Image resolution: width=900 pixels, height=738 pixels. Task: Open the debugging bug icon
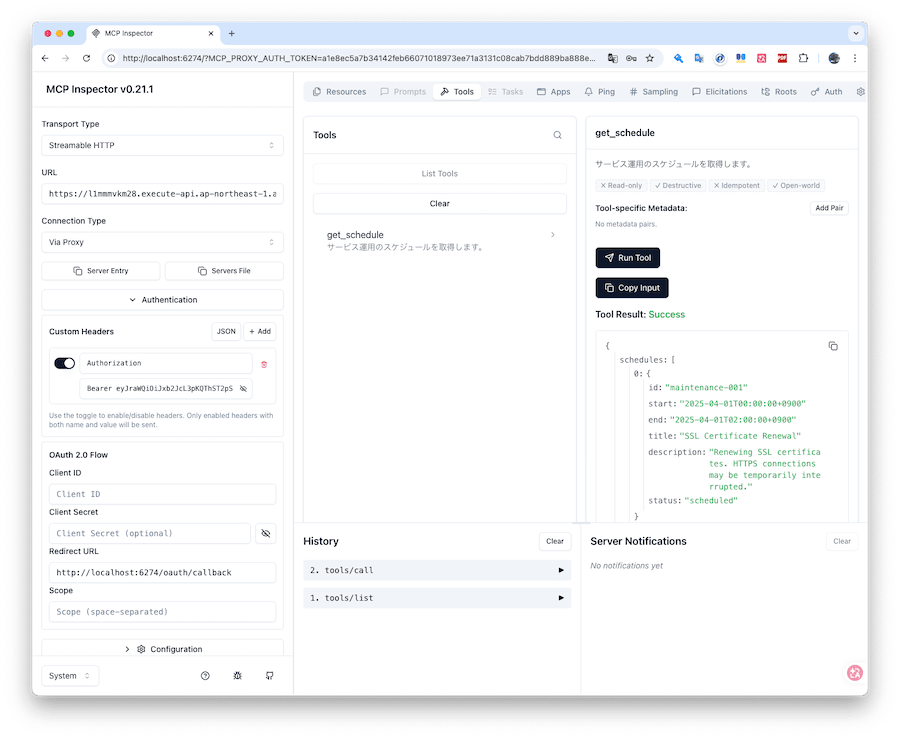tap(237, 675)
